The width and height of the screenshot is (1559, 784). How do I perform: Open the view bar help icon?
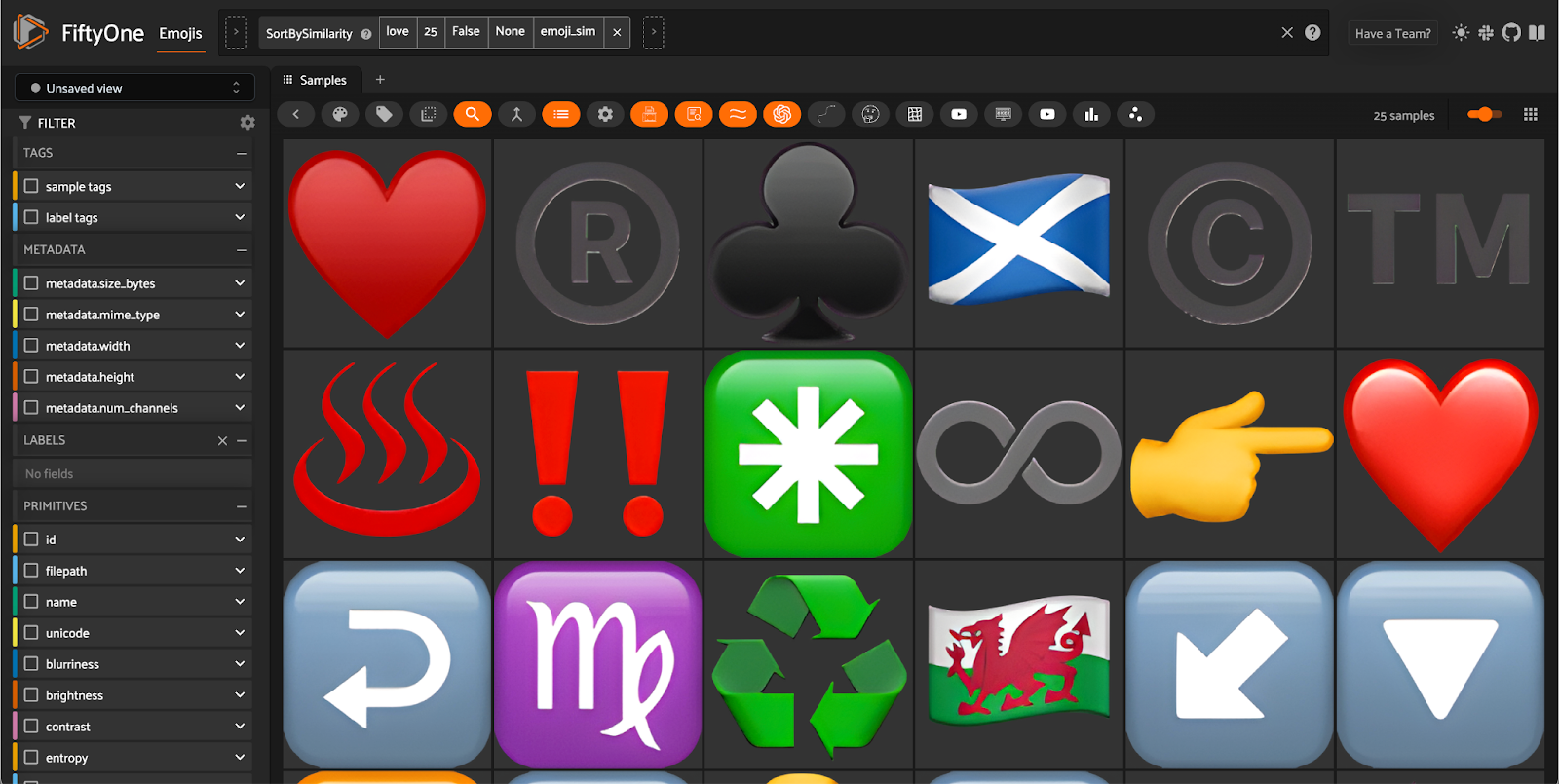pos(1312,32)
